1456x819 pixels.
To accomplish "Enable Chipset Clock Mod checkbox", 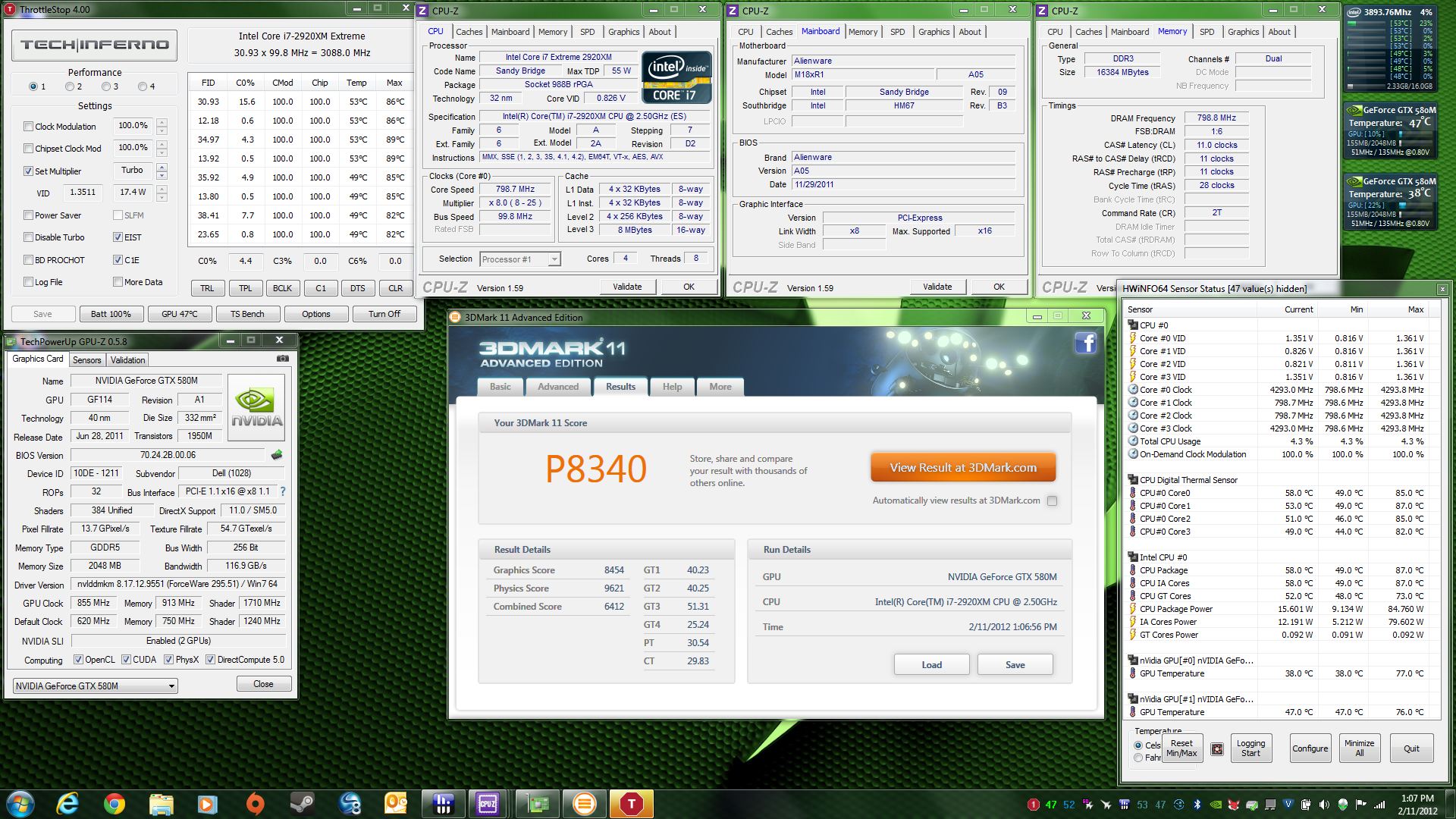I will (x=29, y=149).
